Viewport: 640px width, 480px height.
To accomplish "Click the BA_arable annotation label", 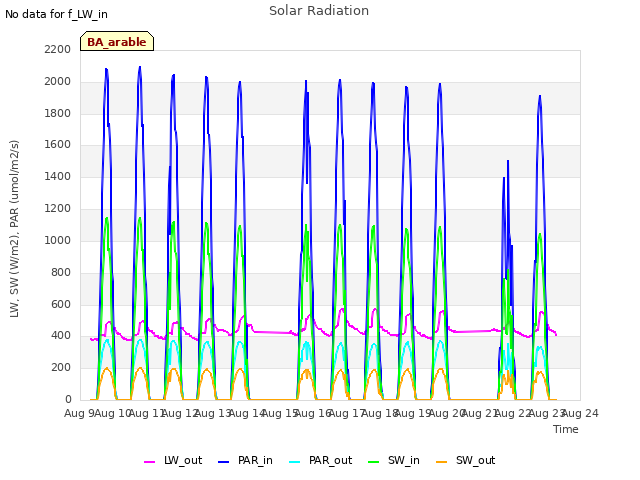I will 117,42.
